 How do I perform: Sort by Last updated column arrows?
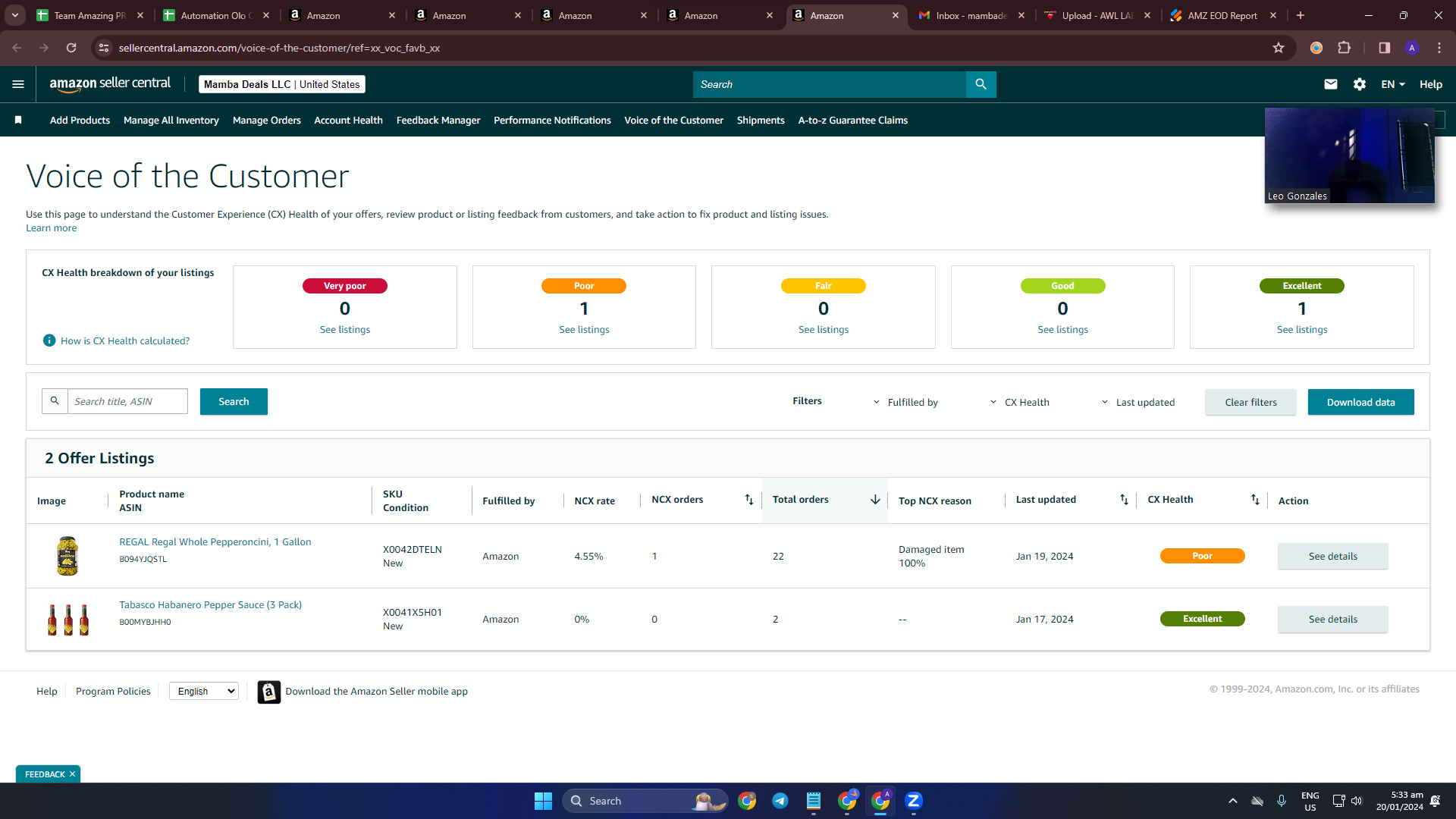[x=1124, y=499]
